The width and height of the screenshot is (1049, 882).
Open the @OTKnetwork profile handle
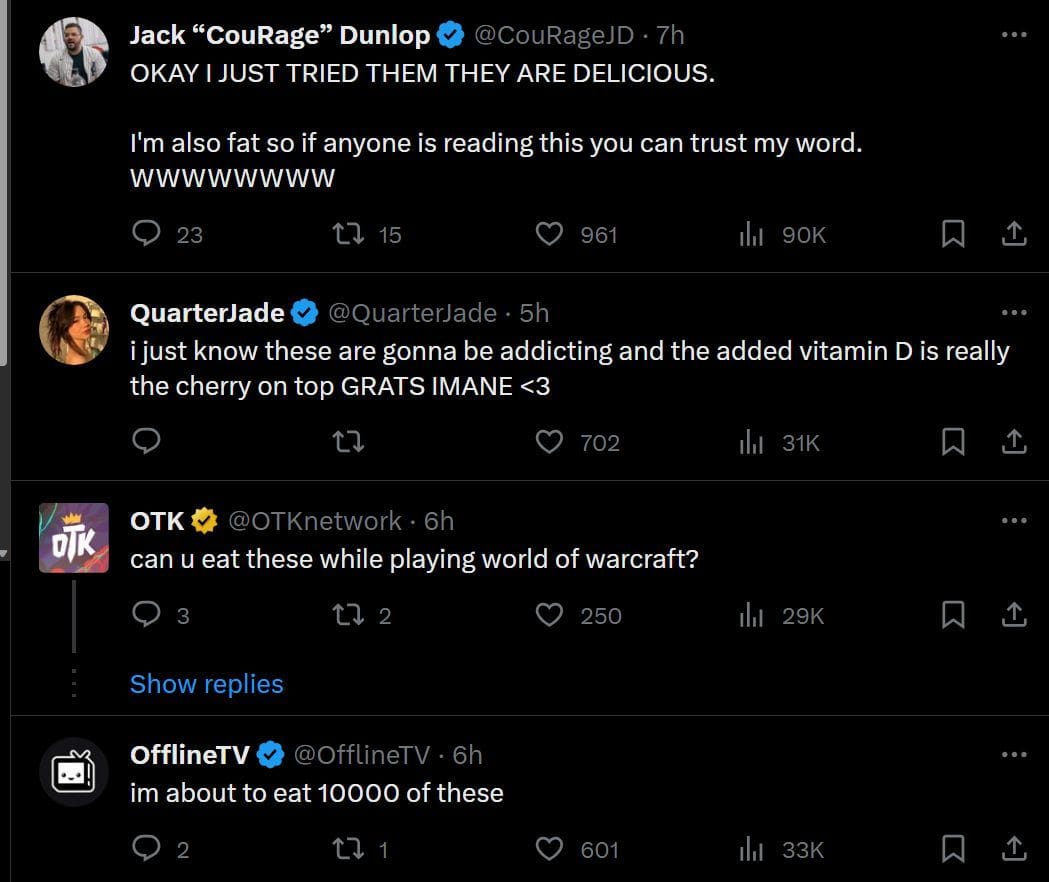pos(315,521)
